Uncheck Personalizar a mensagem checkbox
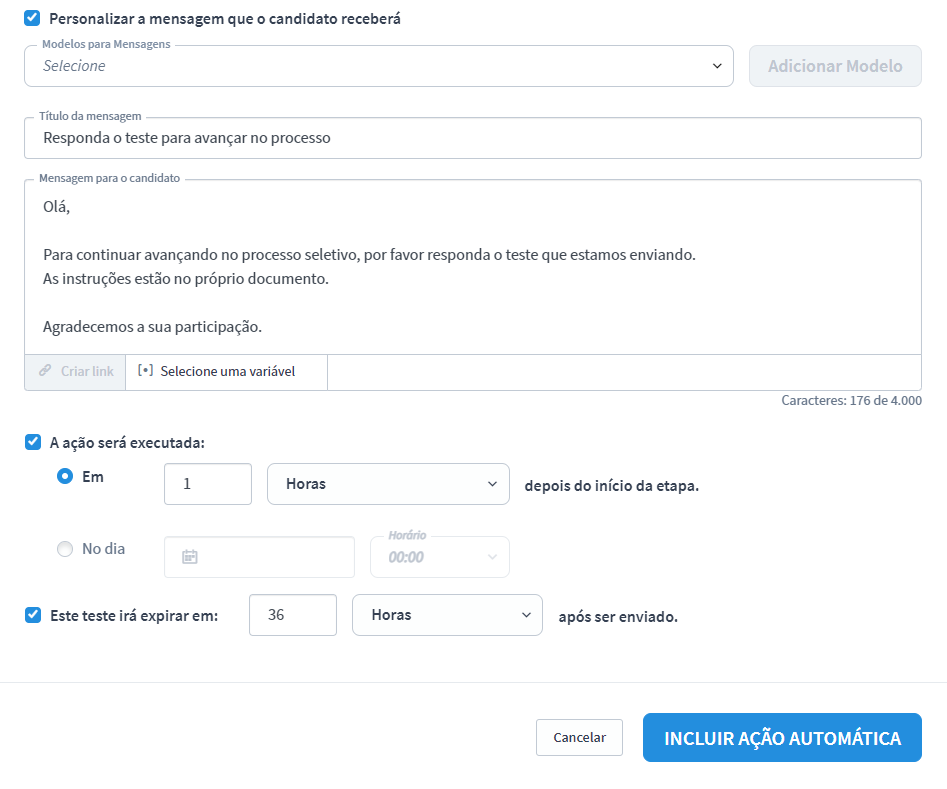The height and width of the screenshot is (789, 947). 33,18
